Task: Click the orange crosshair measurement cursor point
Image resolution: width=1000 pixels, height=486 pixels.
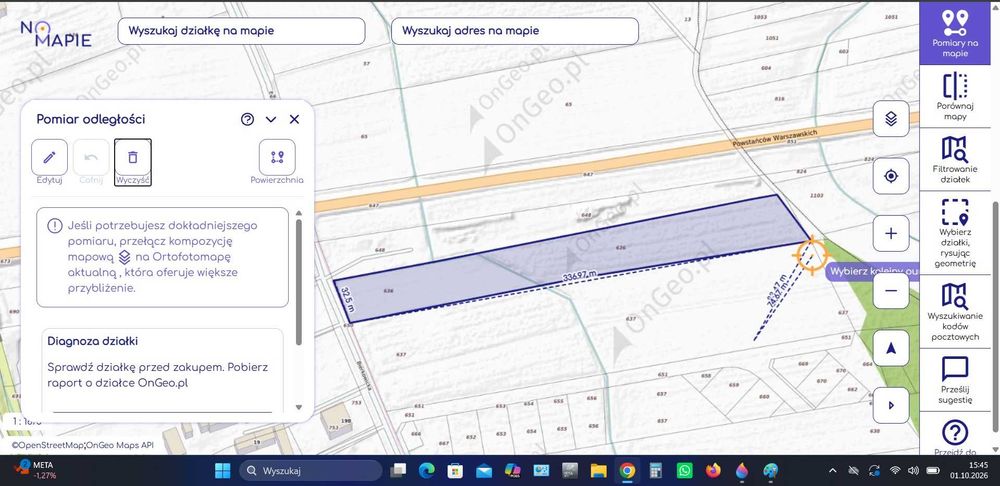Action: [811, 255]
